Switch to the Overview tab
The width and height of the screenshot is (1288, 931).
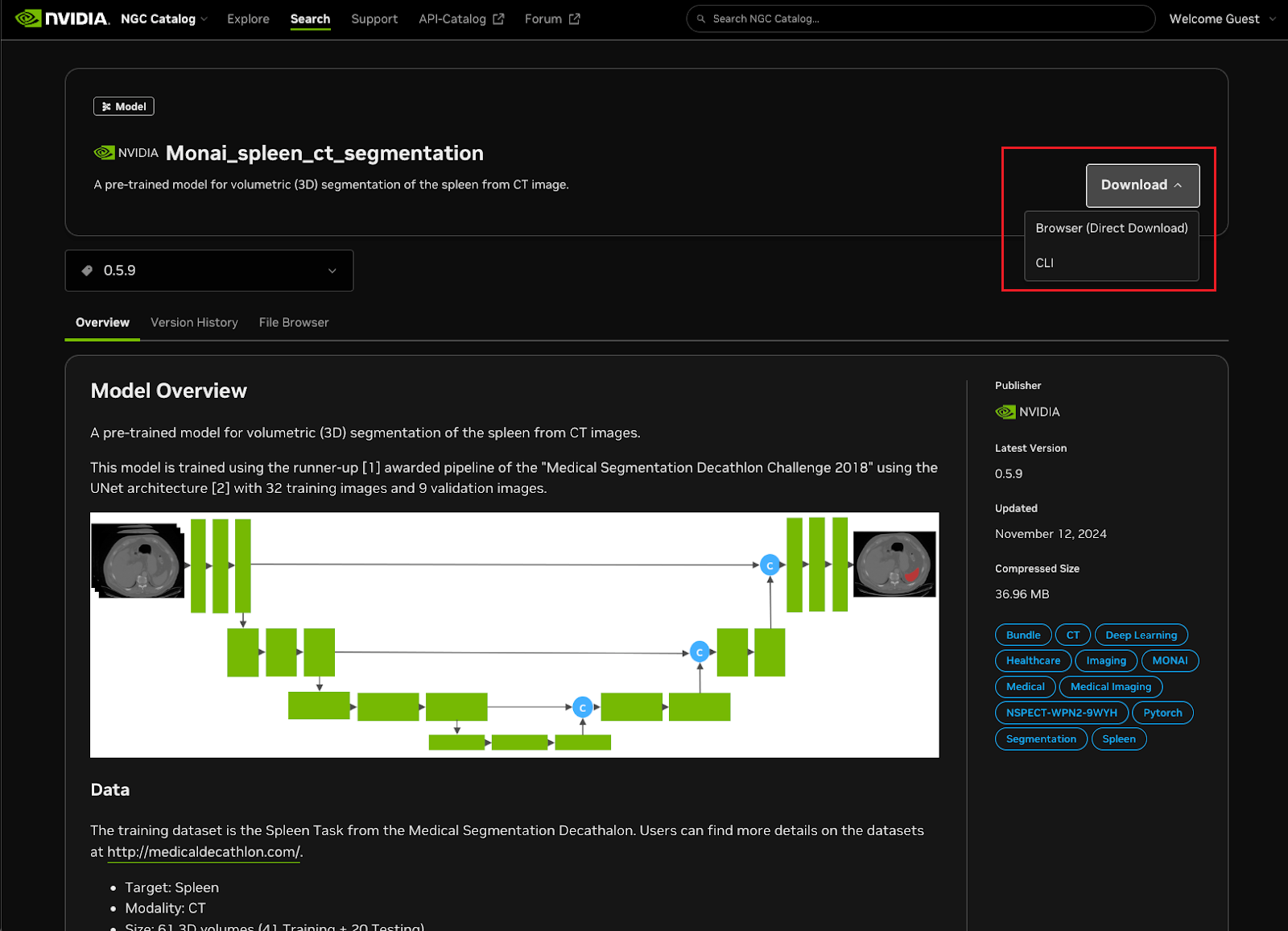[x=102, y=322]
